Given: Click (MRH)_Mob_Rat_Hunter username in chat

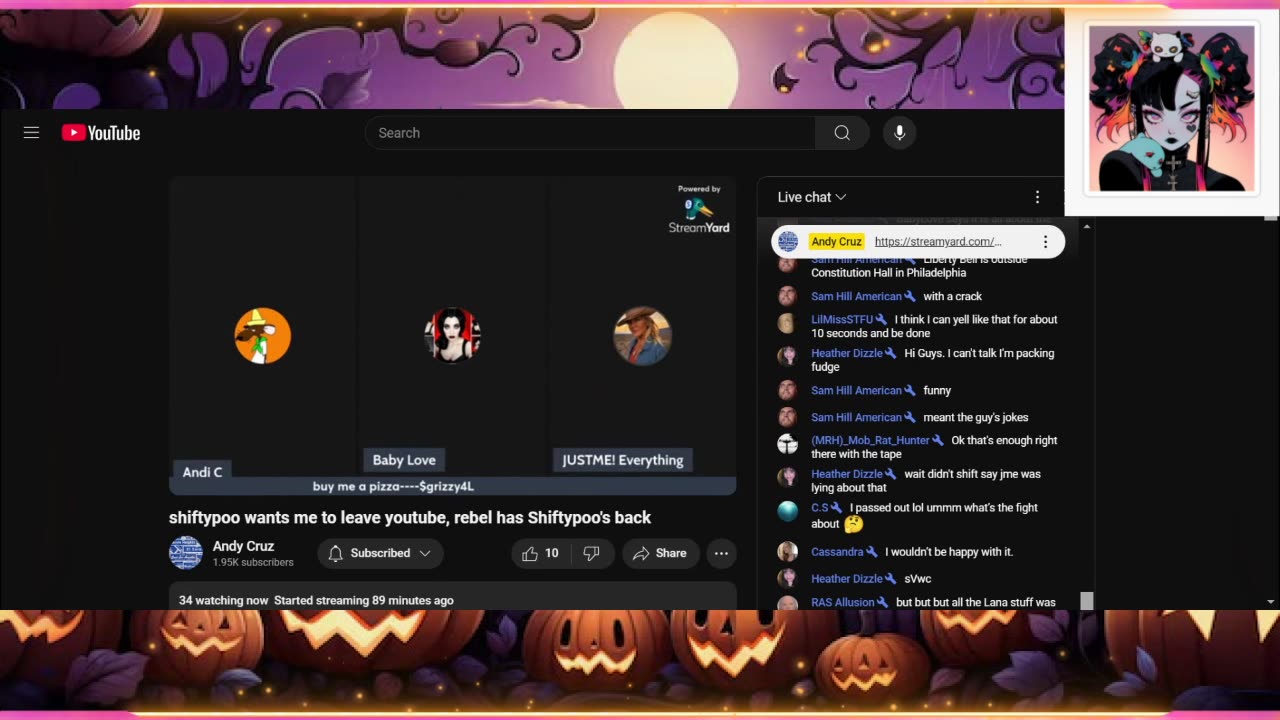Looking at the screenshot, I should click(870, 440).
